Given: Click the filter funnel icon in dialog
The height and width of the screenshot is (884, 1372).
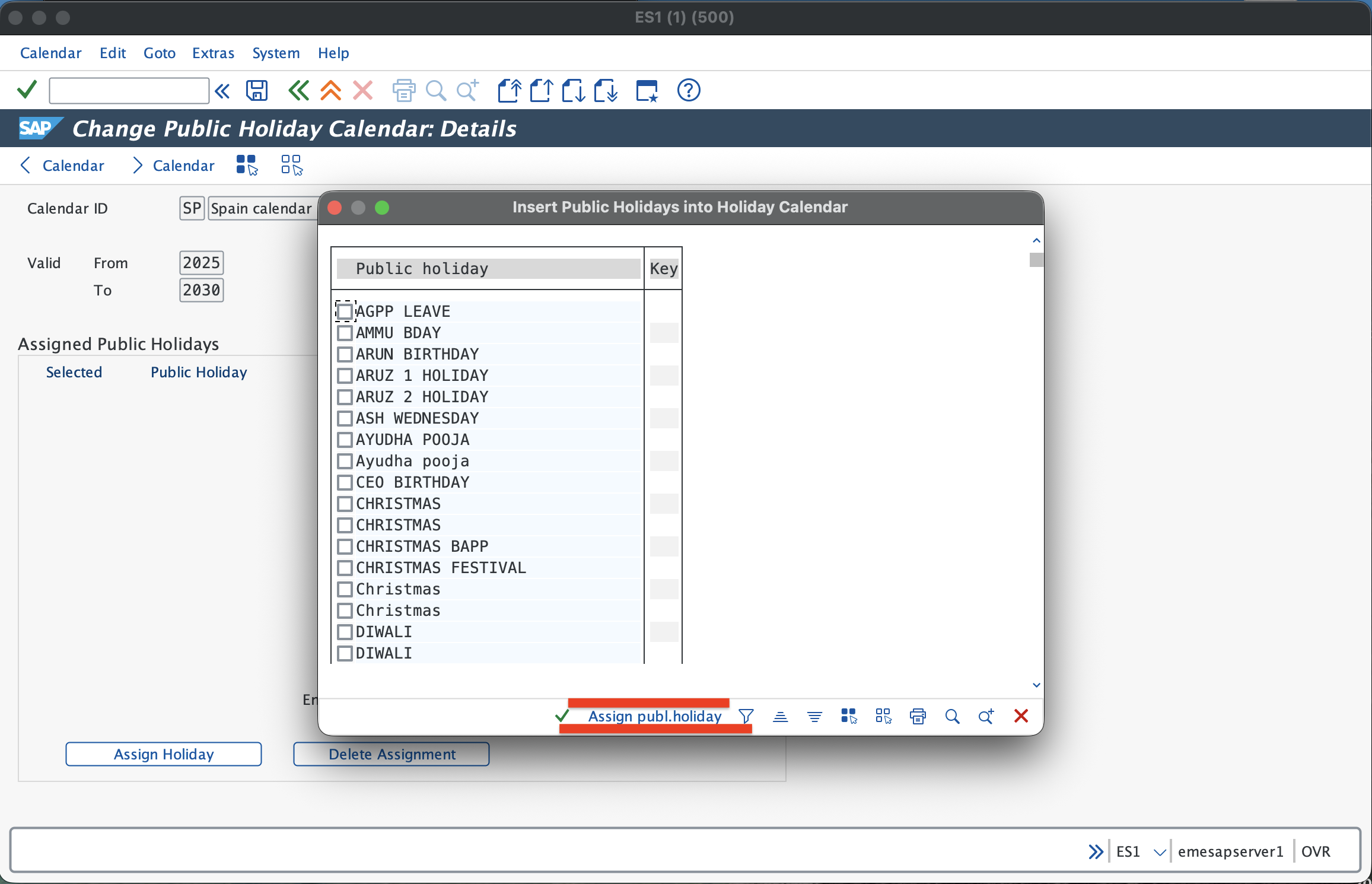Looking at the screenshot, I should tap(746, 716).
